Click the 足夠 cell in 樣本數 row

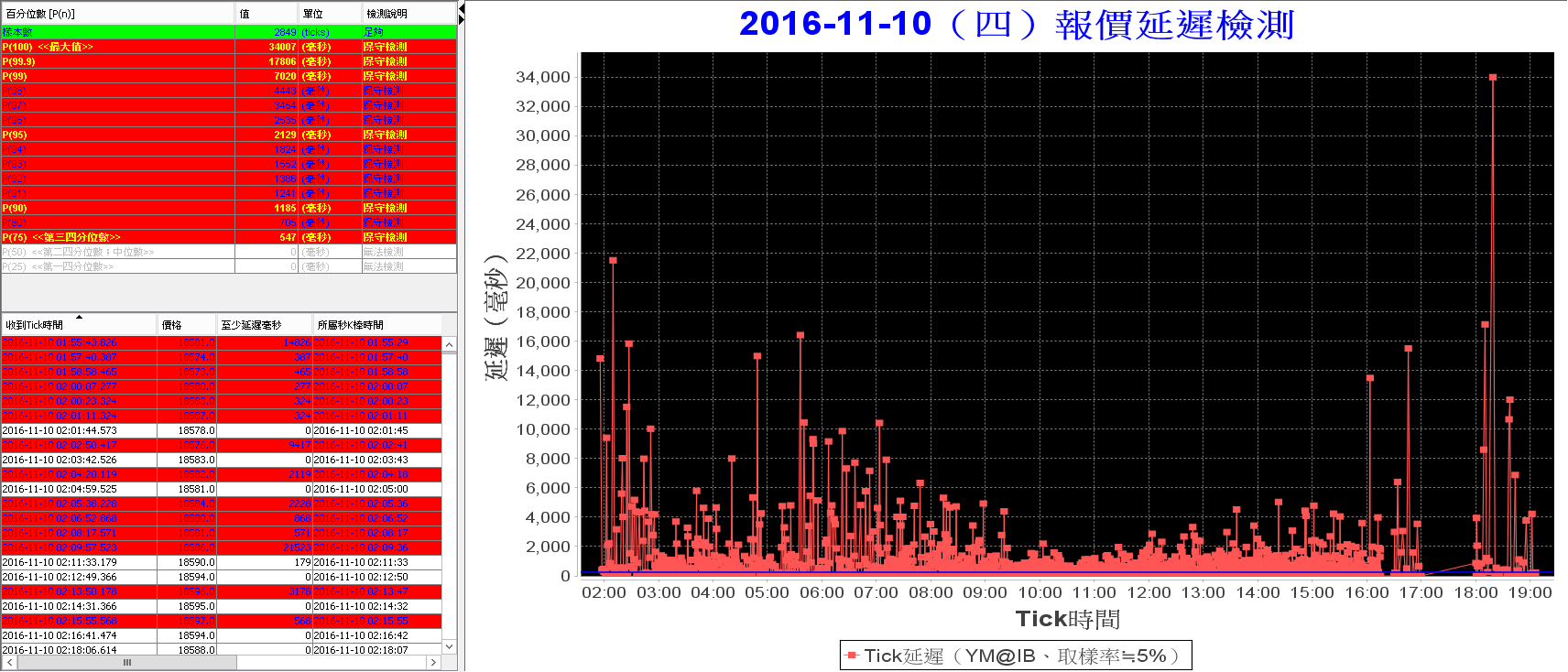[x=409, y=32]
